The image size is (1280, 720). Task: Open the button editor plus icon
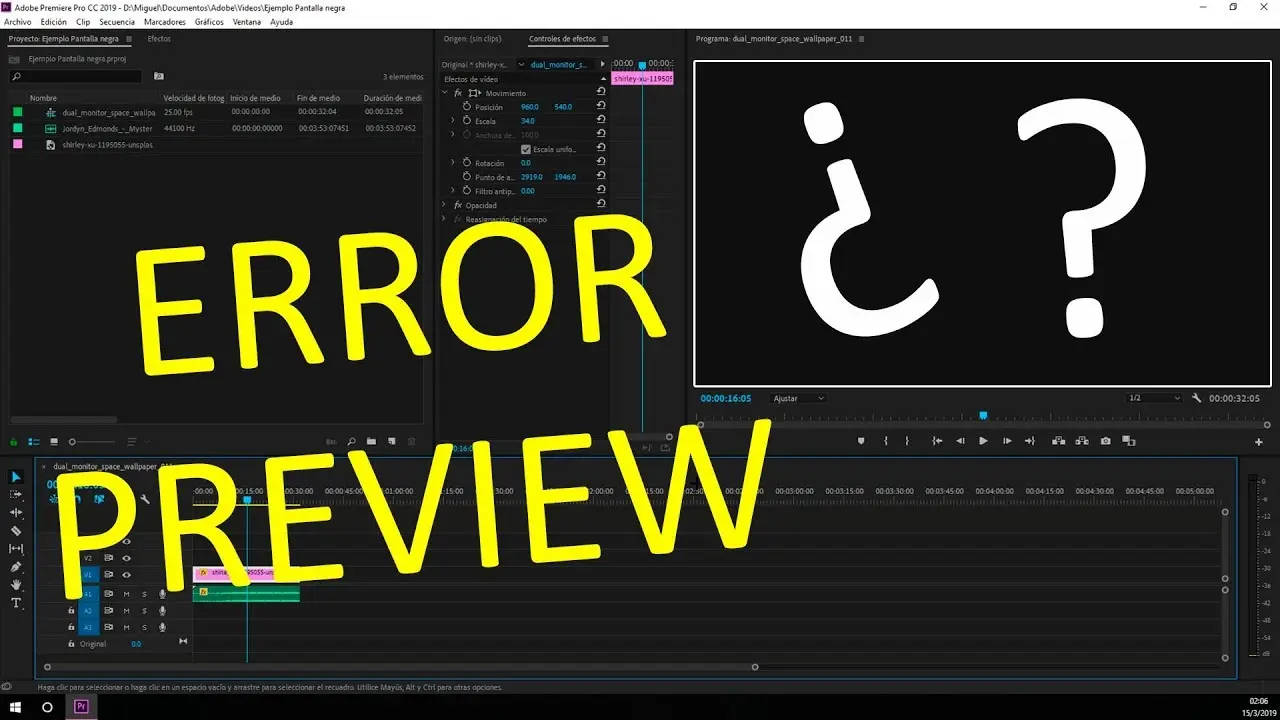pos(1259,442)
